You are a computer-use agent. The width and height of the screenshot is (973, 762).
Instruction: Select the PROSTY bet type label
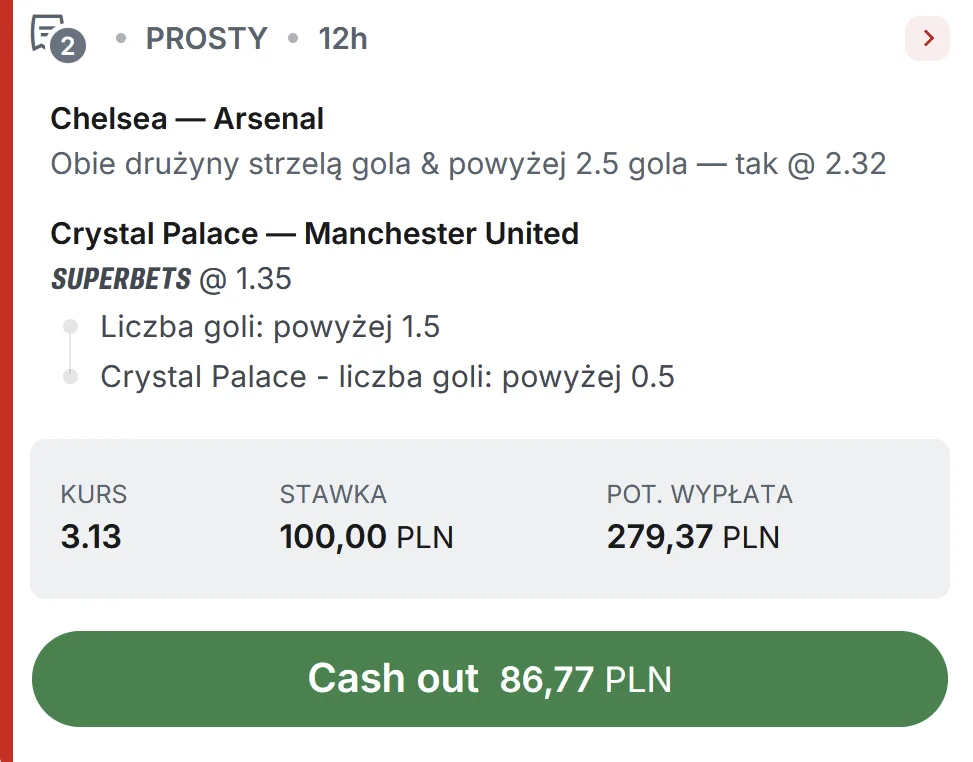(x=206, y=38)
